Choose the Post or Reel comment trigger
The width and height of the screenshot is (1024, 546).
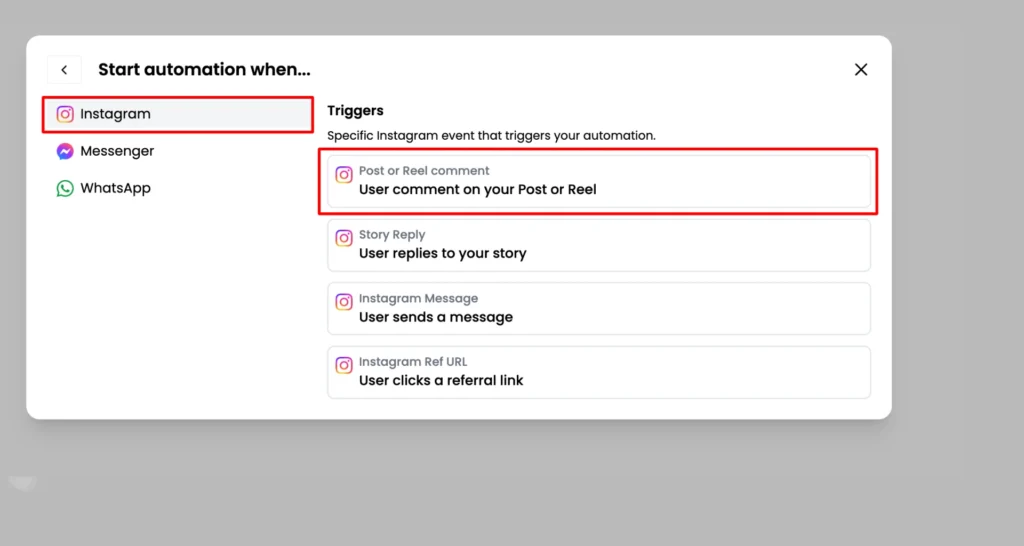point(599,182)
